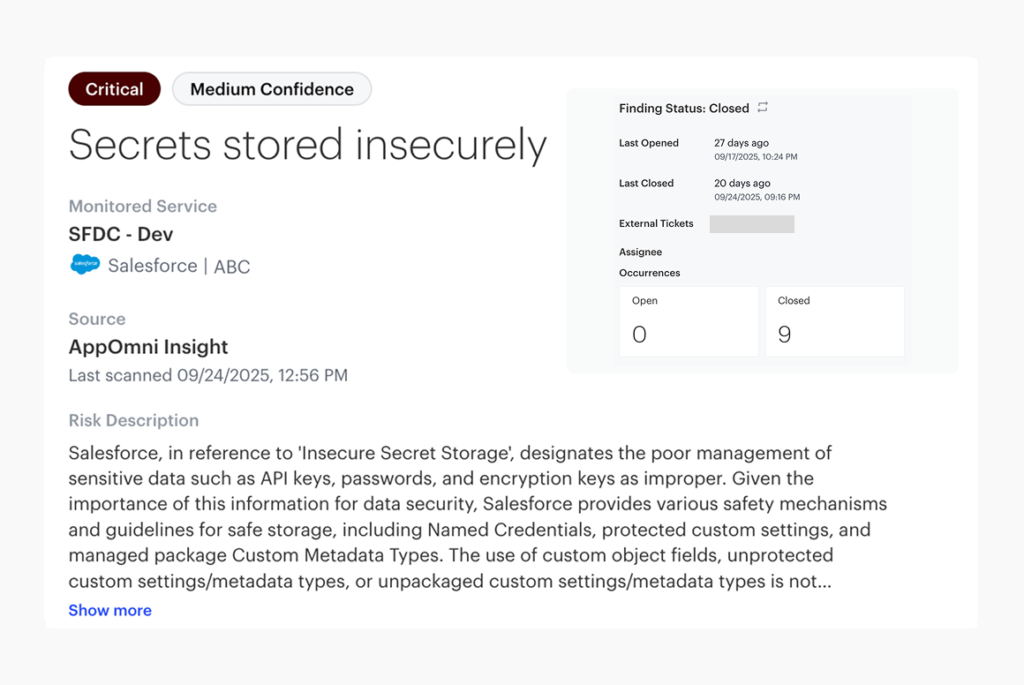Click the Secrets stored insecurely title
The image size is (1024, 685).
pos(307,146)
